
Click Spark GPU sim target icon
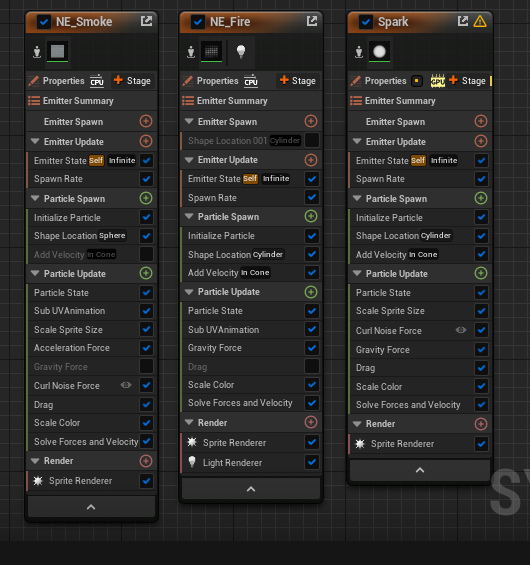(438, 81)
